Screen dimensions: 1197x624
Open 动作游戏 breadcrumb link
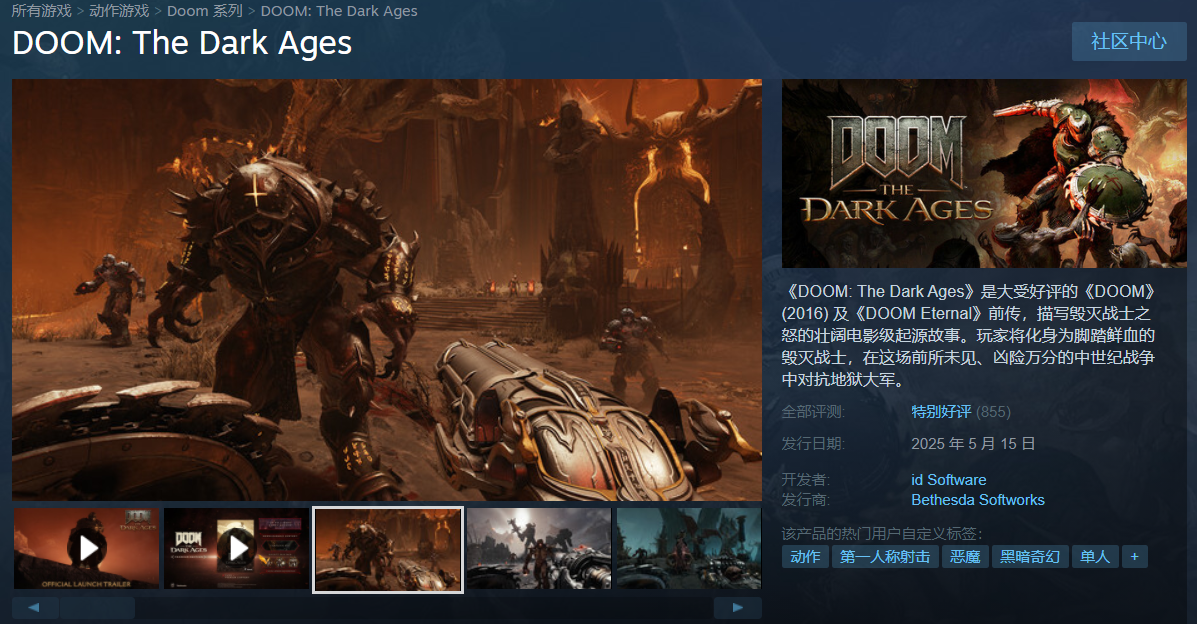pos(119,11)
